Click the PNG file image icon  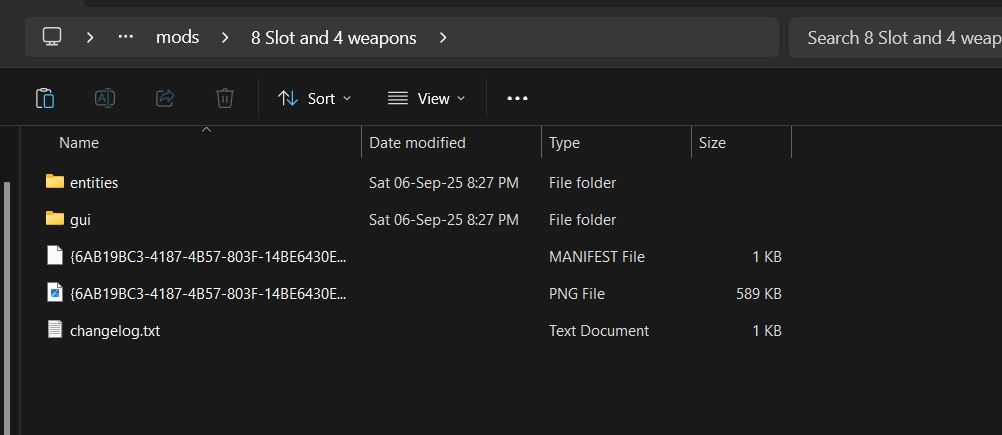coord(56,293)
